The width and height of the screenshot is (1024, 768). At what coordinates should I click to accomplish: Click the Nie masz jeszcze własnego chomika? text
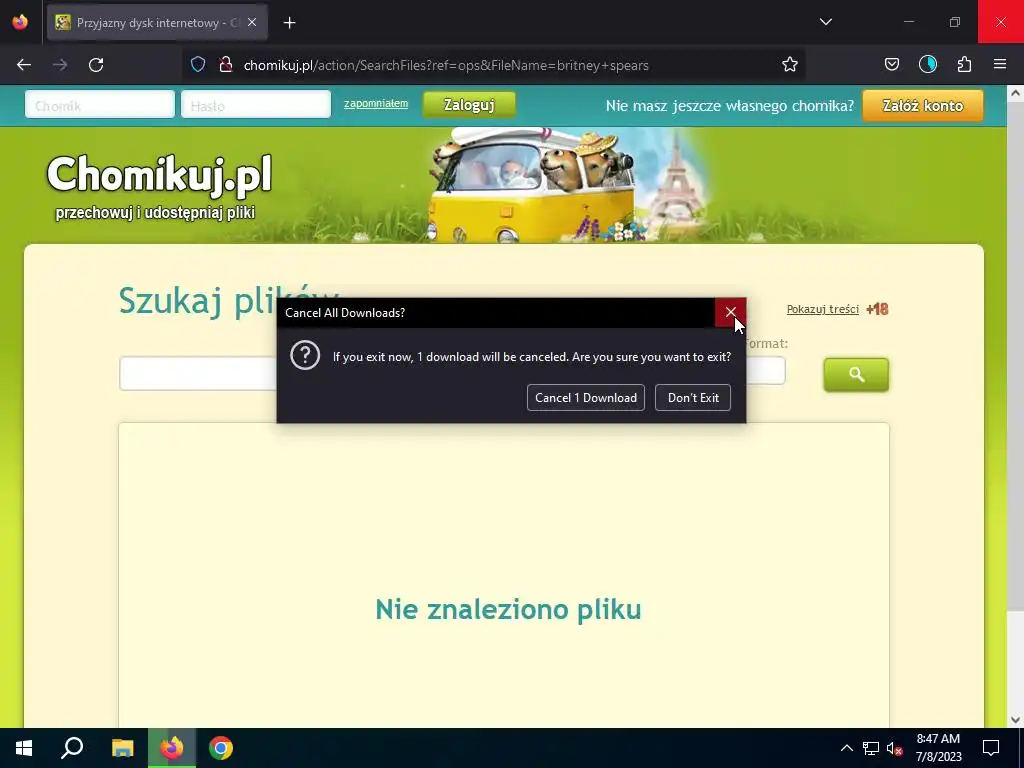[729, 106]
